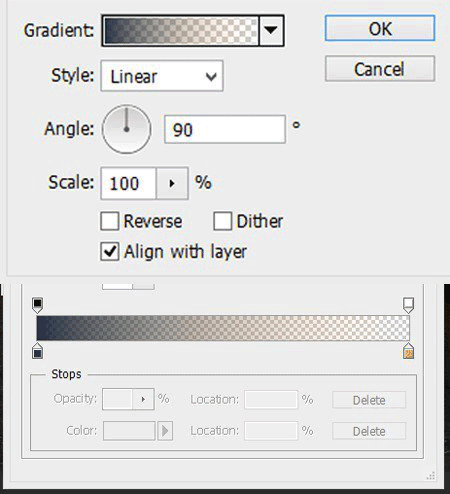Image resolution: width=450 pixels, height=494 pixels.
Task: Select the dark blue color stop below bar
Action: click(x=38, y=351)
